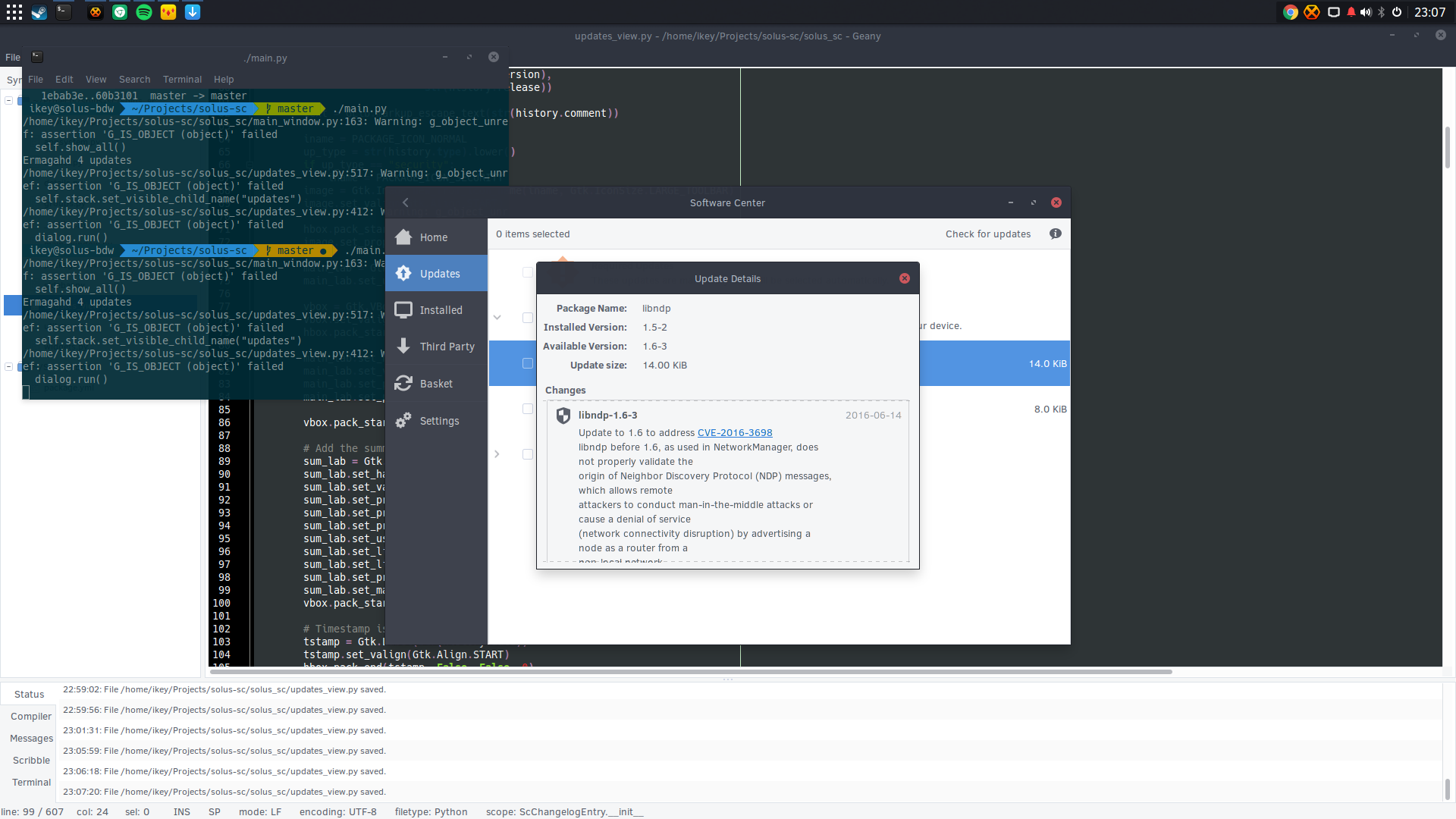The width and height of the screenshot is (1456, 819).
Task: Open the CVE-2016-3698 link
Action: [735, 433]
